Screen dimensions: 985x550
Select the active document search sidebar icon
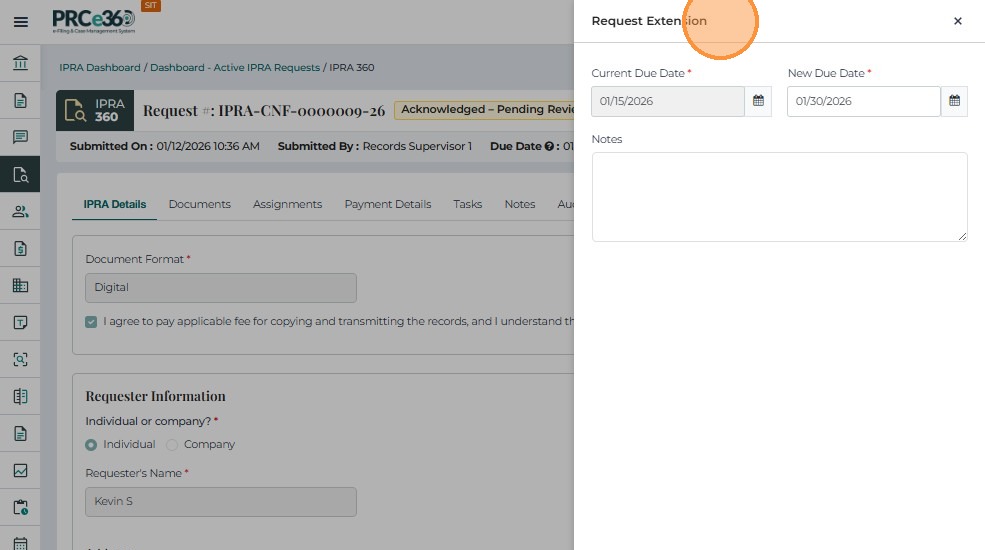tap(20, 175)
